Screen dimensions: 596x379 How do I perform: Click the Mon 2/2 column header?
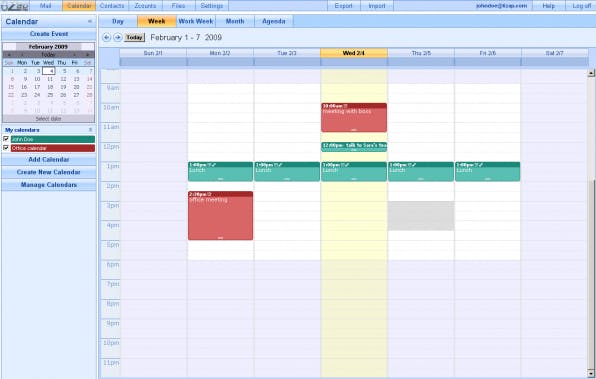[220, 53]
